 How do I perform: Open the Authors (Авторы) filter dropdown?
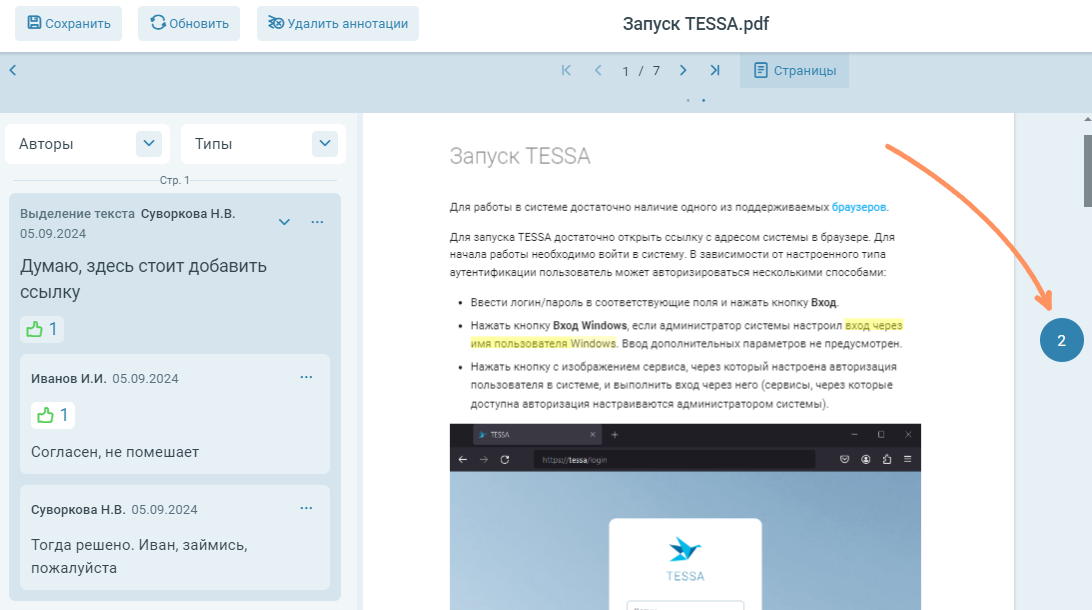click(148, 144)
